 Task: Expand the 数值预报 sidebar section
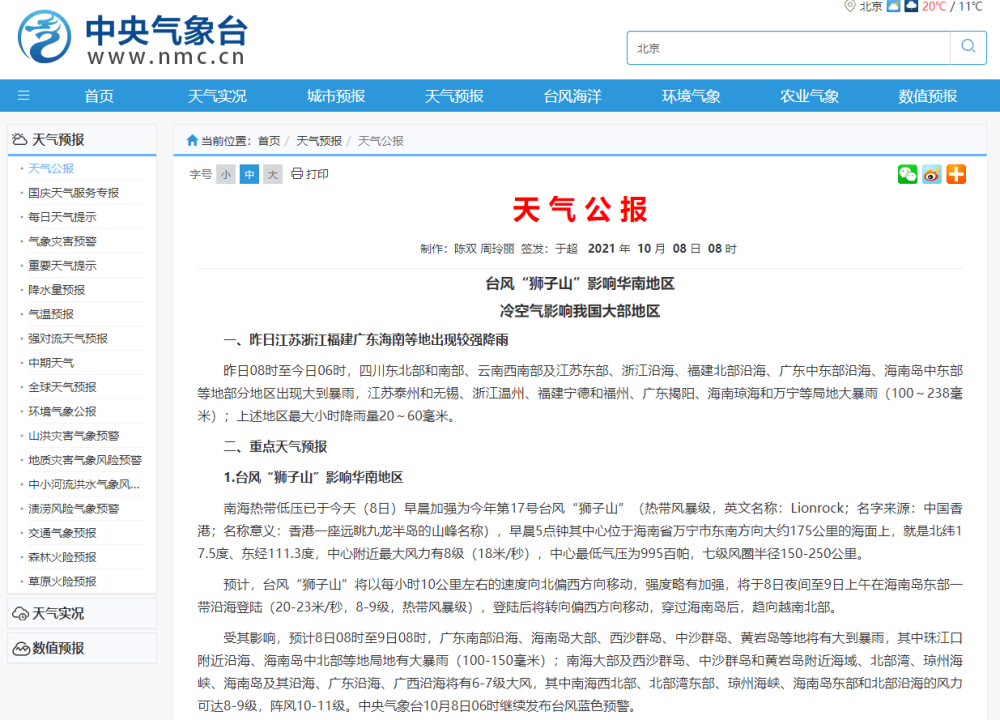click(81, 648)
